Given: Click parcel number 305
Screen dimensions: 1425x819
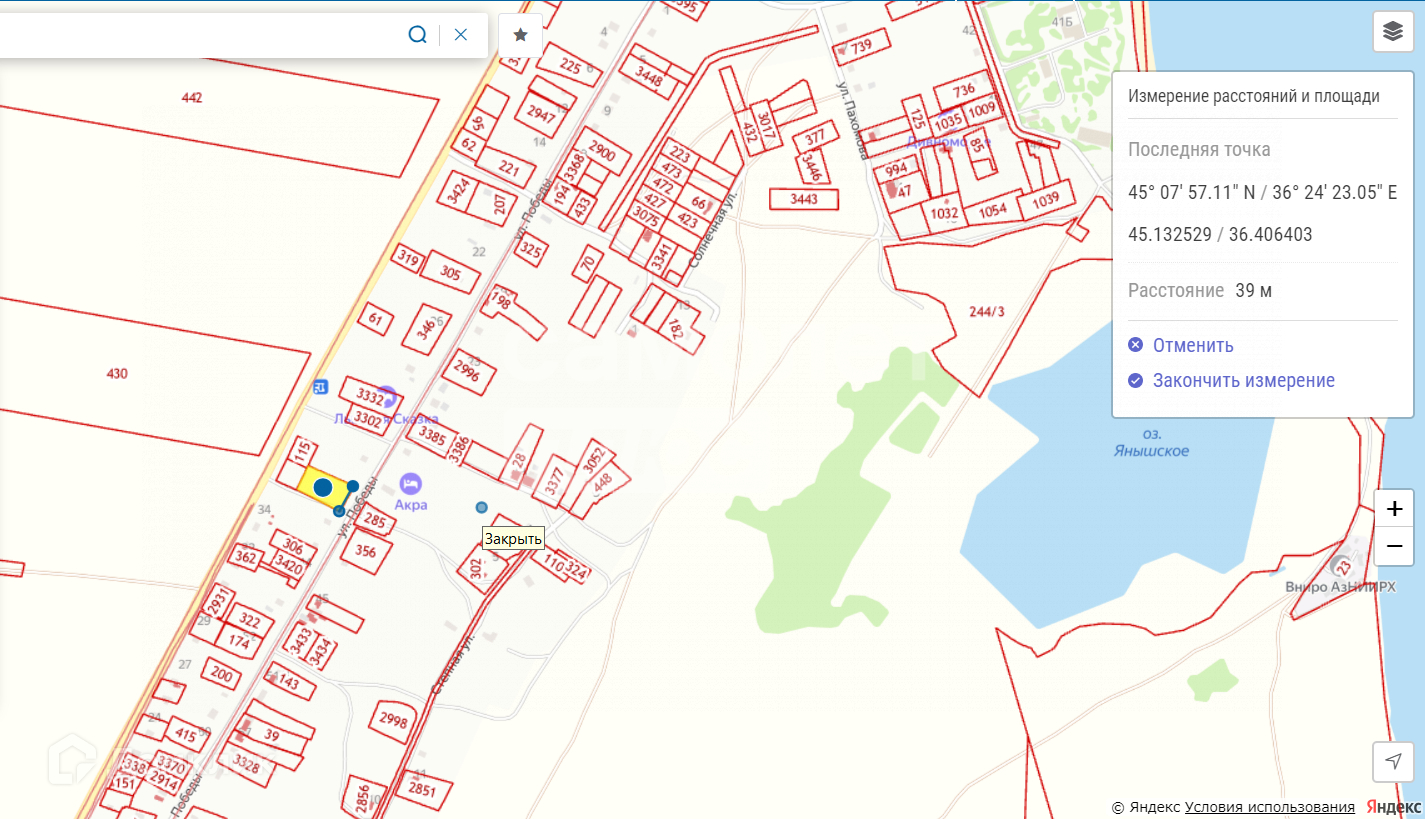Looking at the screenshot, I should (450, 273).
